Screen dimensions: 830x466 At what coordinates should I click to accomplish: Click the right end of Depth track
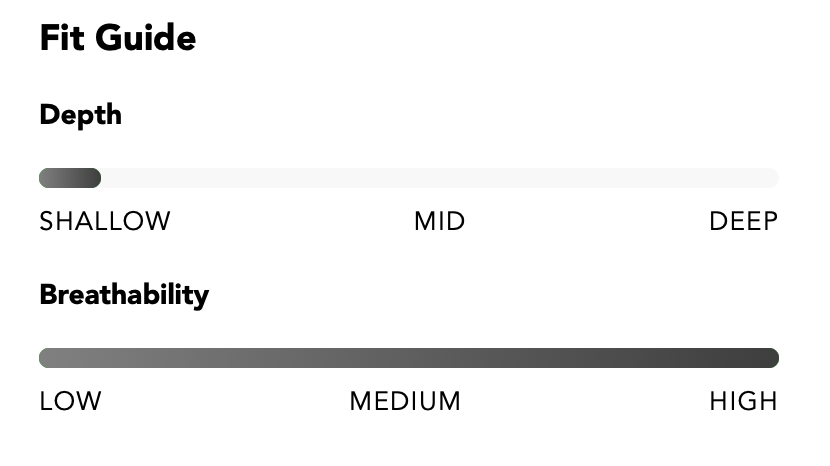pos(772,178)
